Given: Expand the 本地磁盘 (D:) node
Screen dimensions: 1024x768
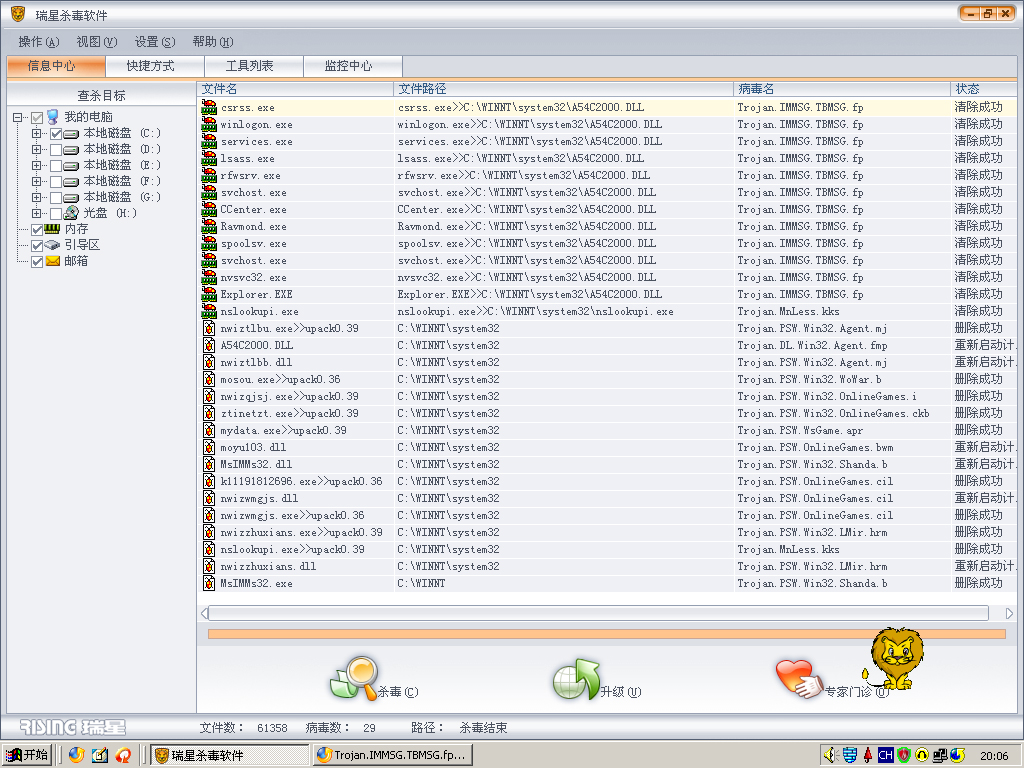Looking at the screenshot, I should (x=37, y=150).
